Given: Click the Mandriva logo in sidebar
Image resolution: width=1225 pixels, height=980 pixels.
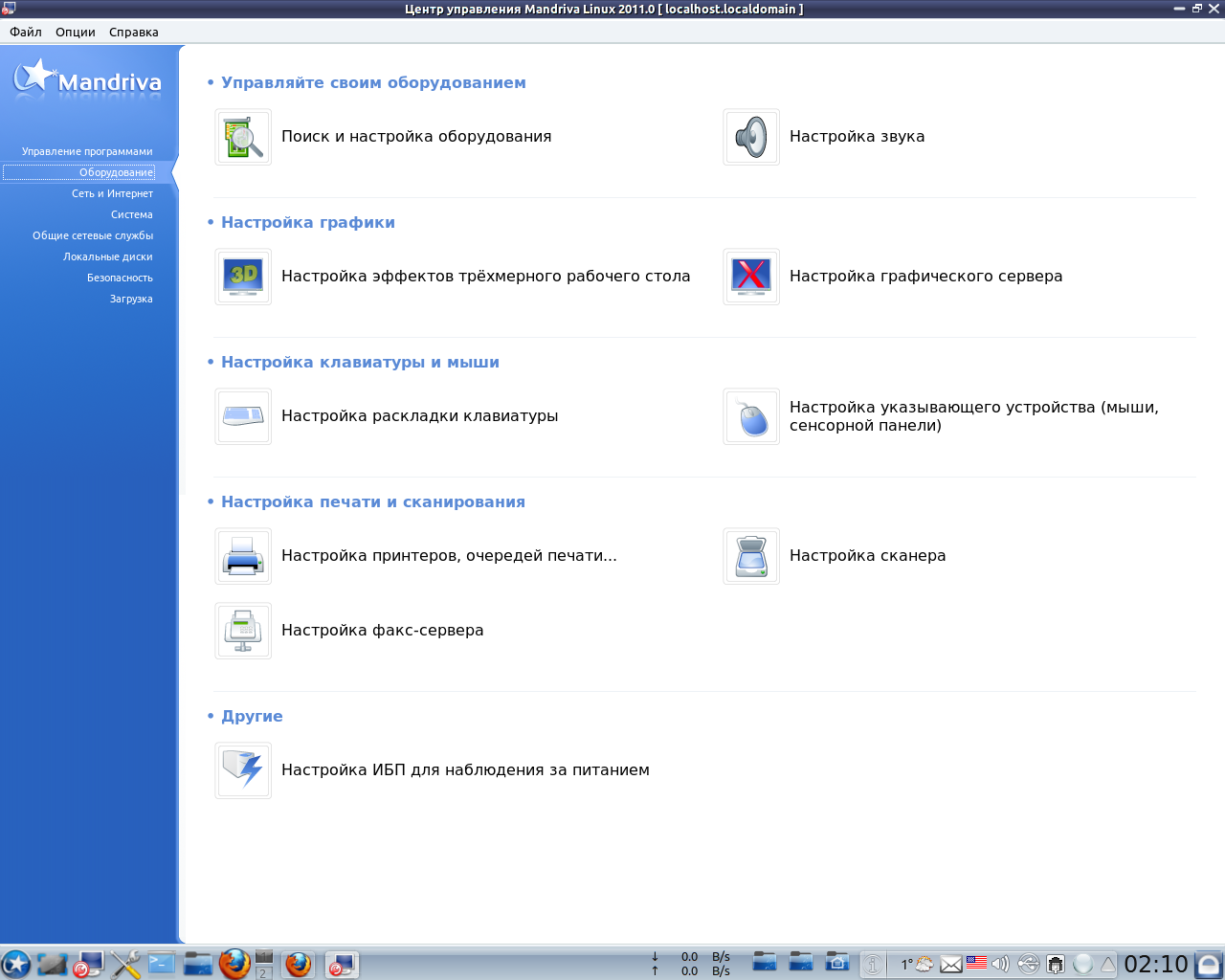Looking at the screenshot, I should click(x=87, y=79).
